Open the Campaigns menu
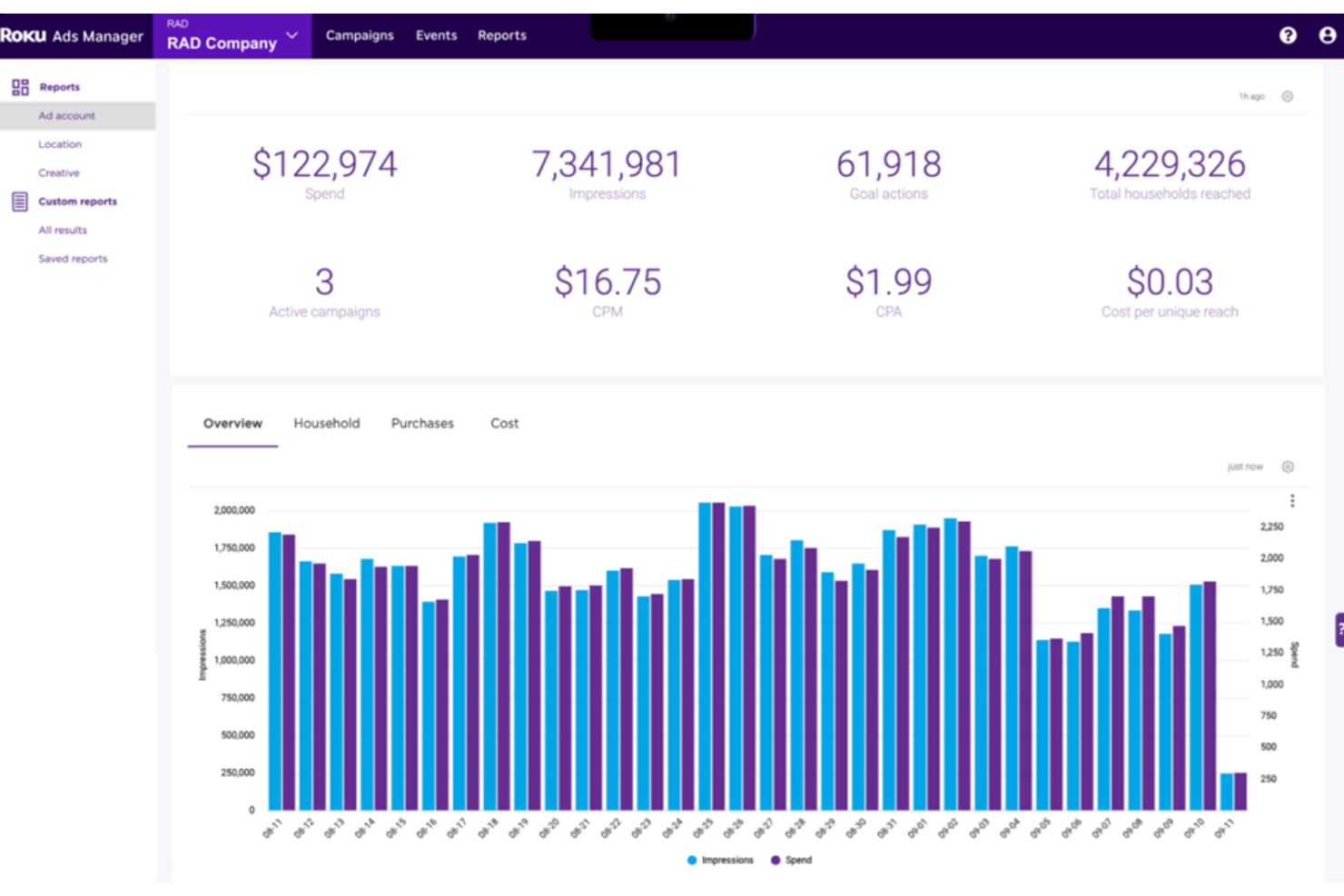 pos(360,35)
